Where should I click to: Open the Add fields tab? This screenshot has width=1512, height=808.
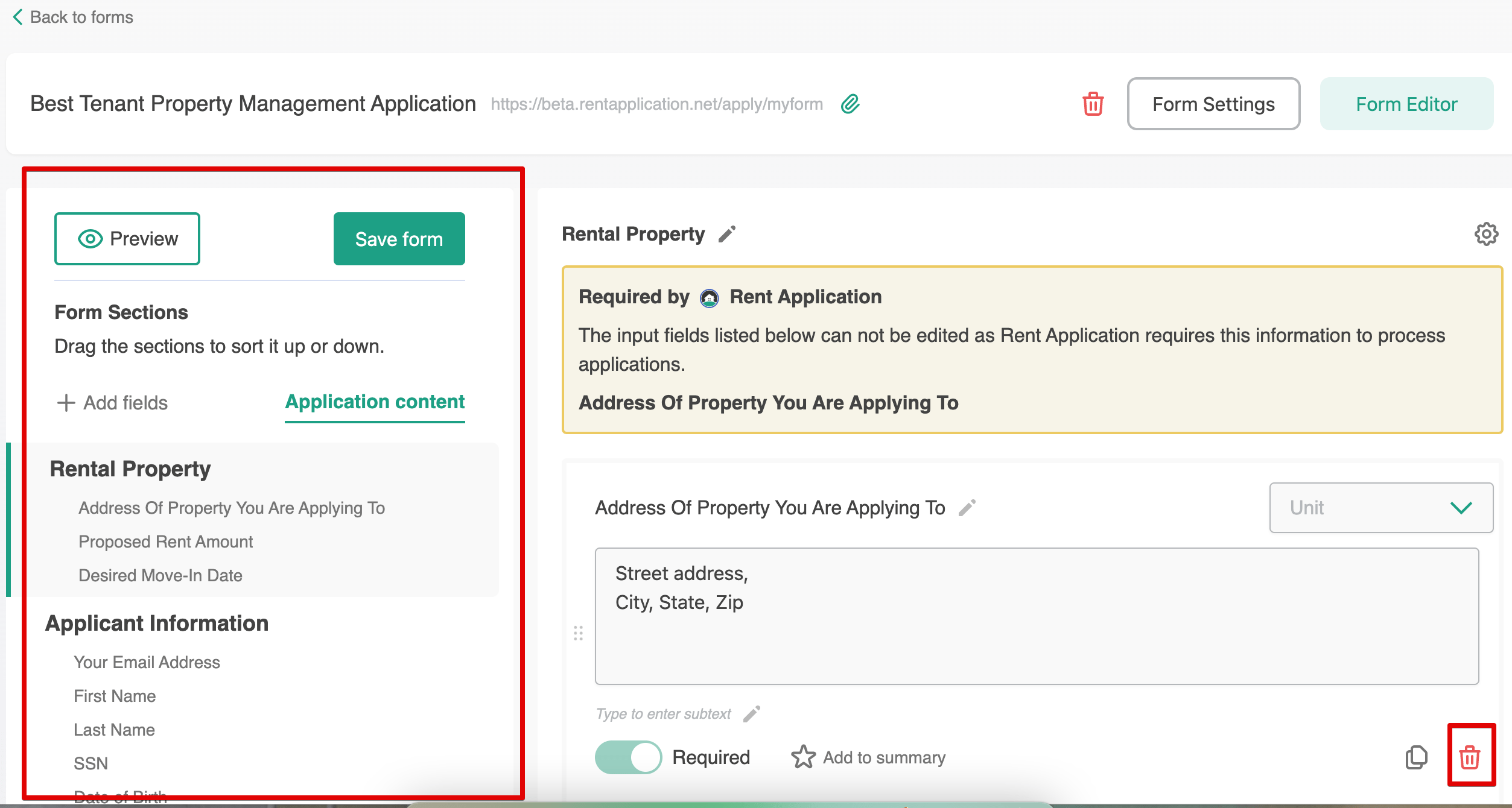click(x=111, y=402)
